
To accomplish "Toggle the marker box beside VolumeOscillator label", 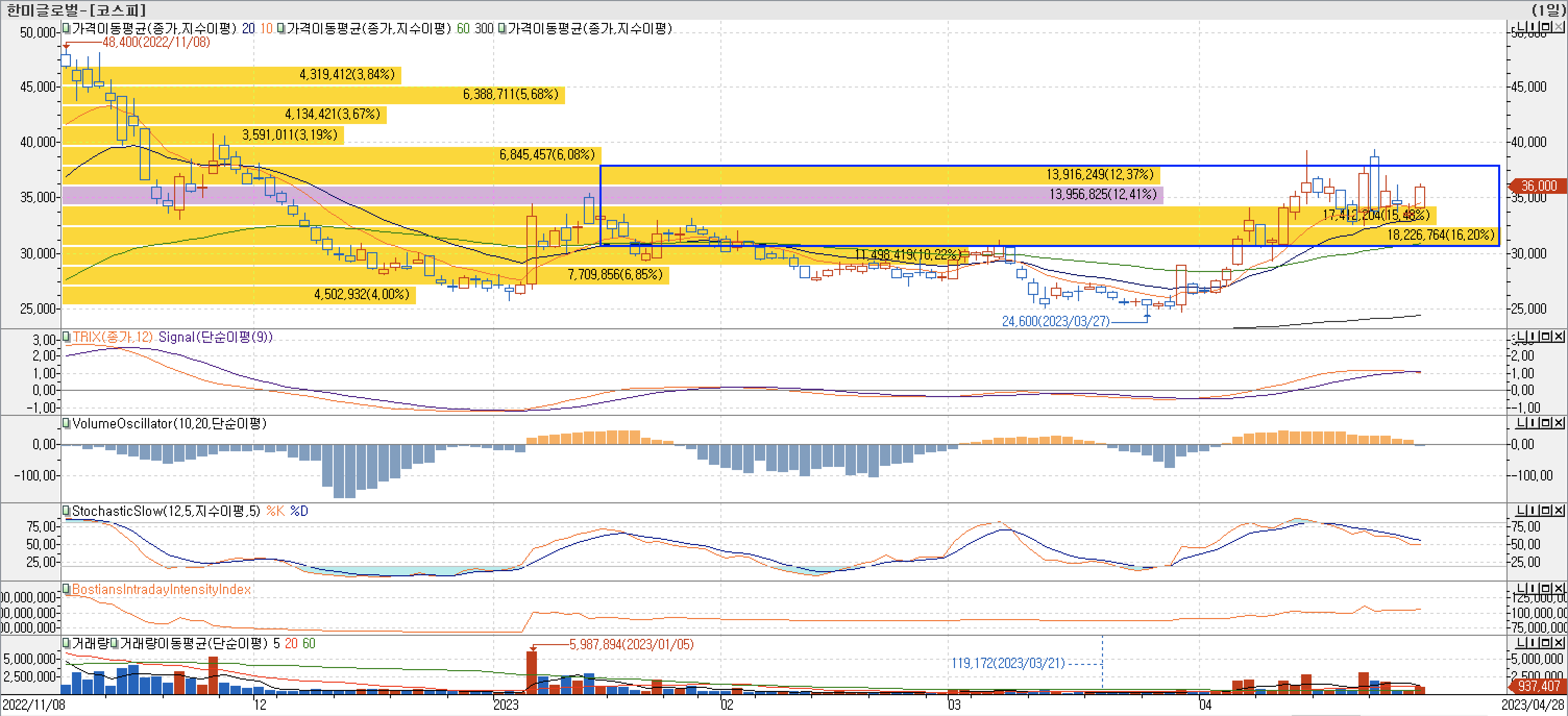I will 66,423.
